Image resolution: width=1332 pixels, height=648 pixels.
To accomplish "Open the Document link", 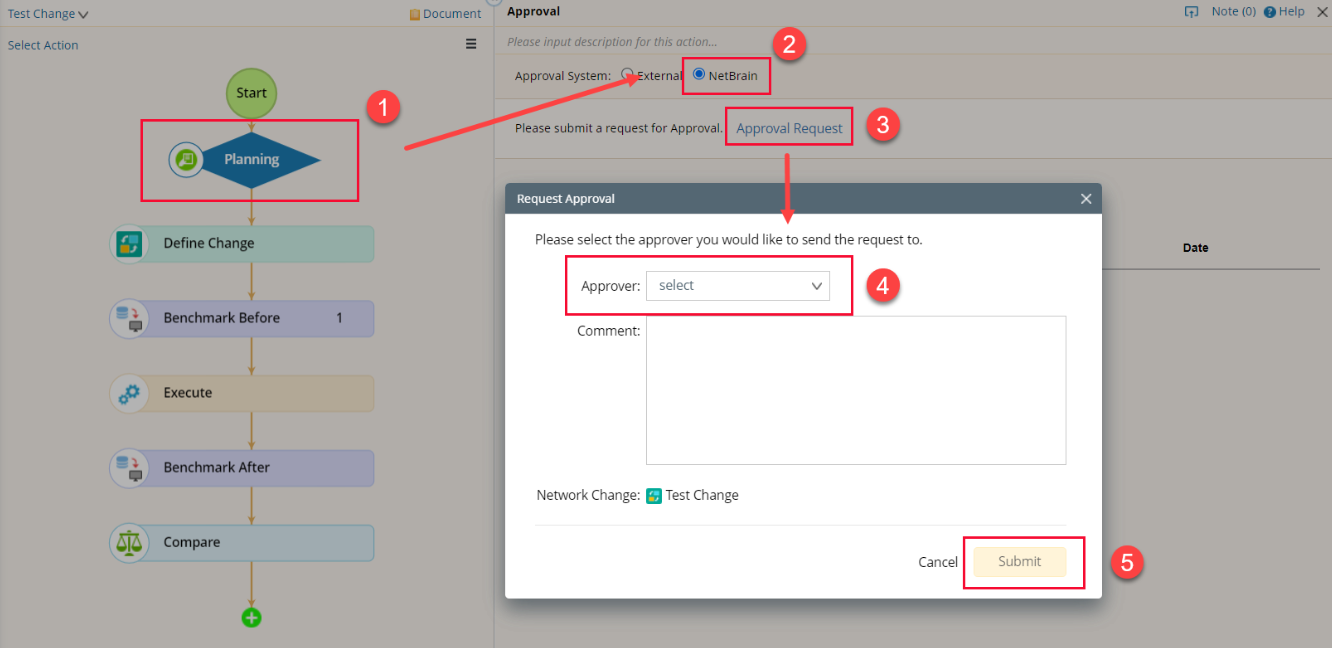I will [445, 14].
